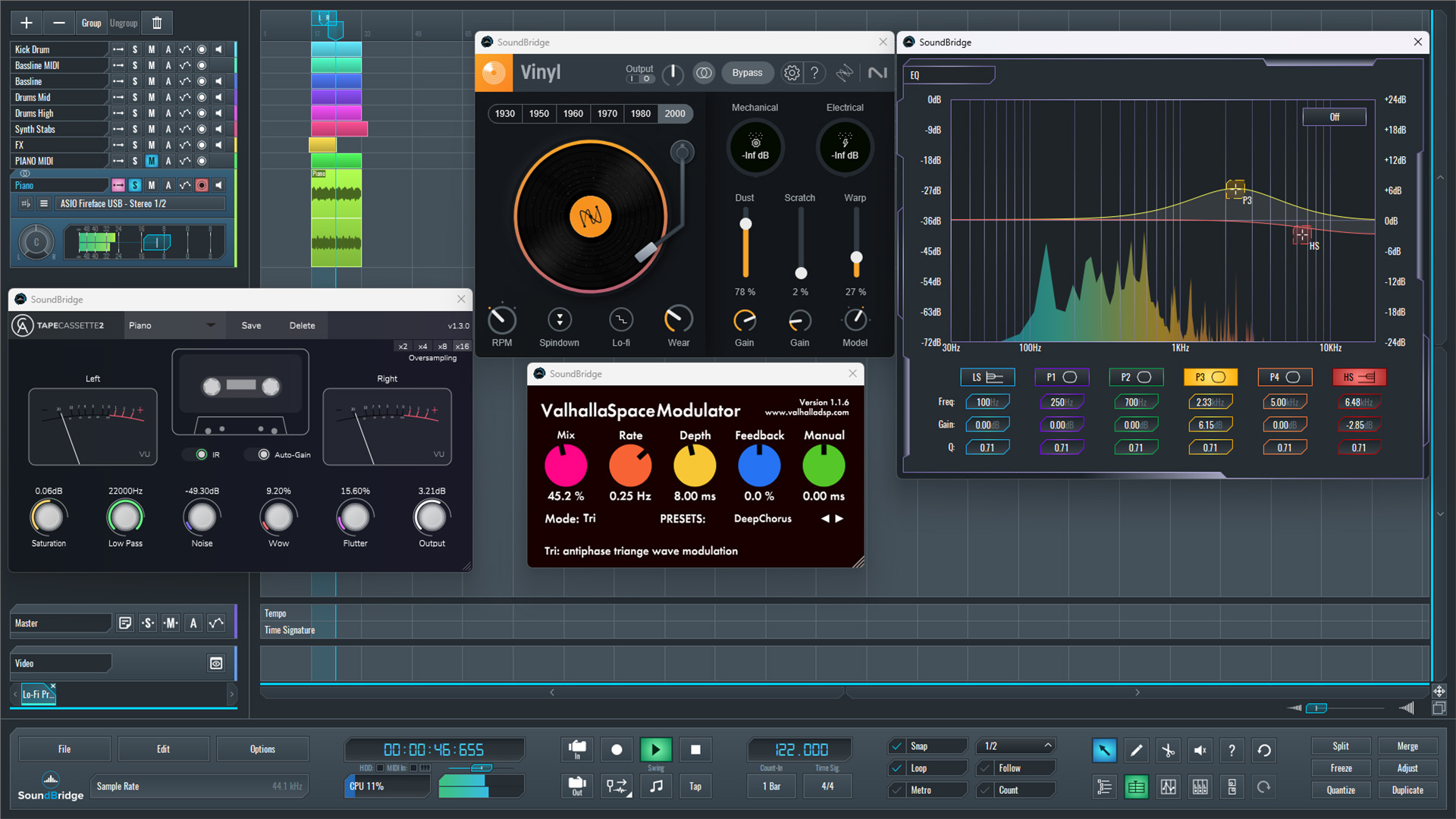Screen dimensions: 1456x819
Task: Select the pencil draw tool
Action: click(1136, 750)
